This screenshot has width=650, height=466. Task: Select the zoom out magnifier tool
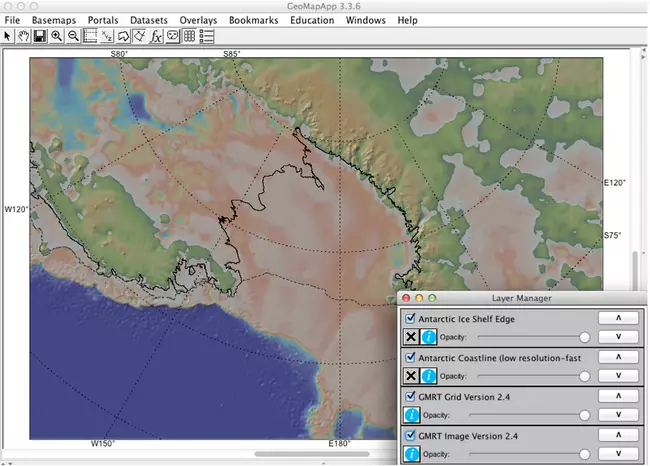tap(73, 36)
